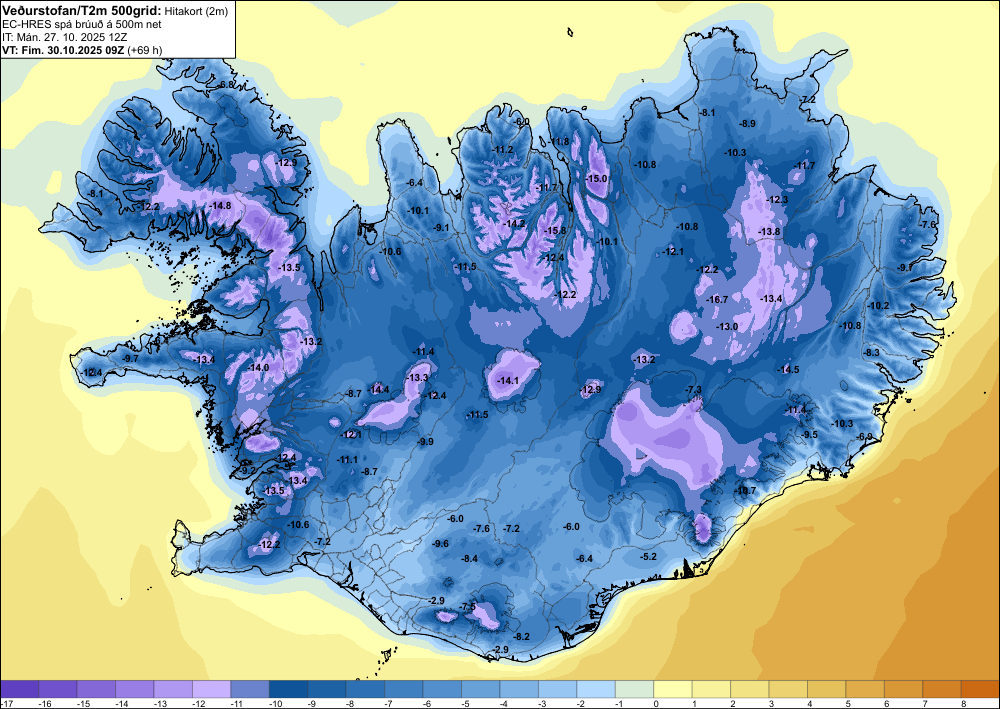The image size is (1000, 709).
Task: Click the darkest purple legend swatch right of -17
Action: point(20,689)
